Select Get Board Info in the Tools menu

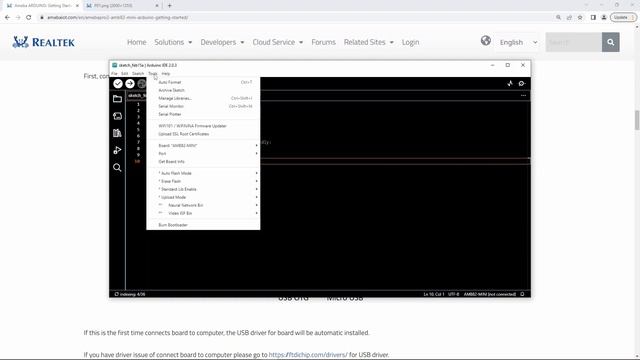click(203, 162)
